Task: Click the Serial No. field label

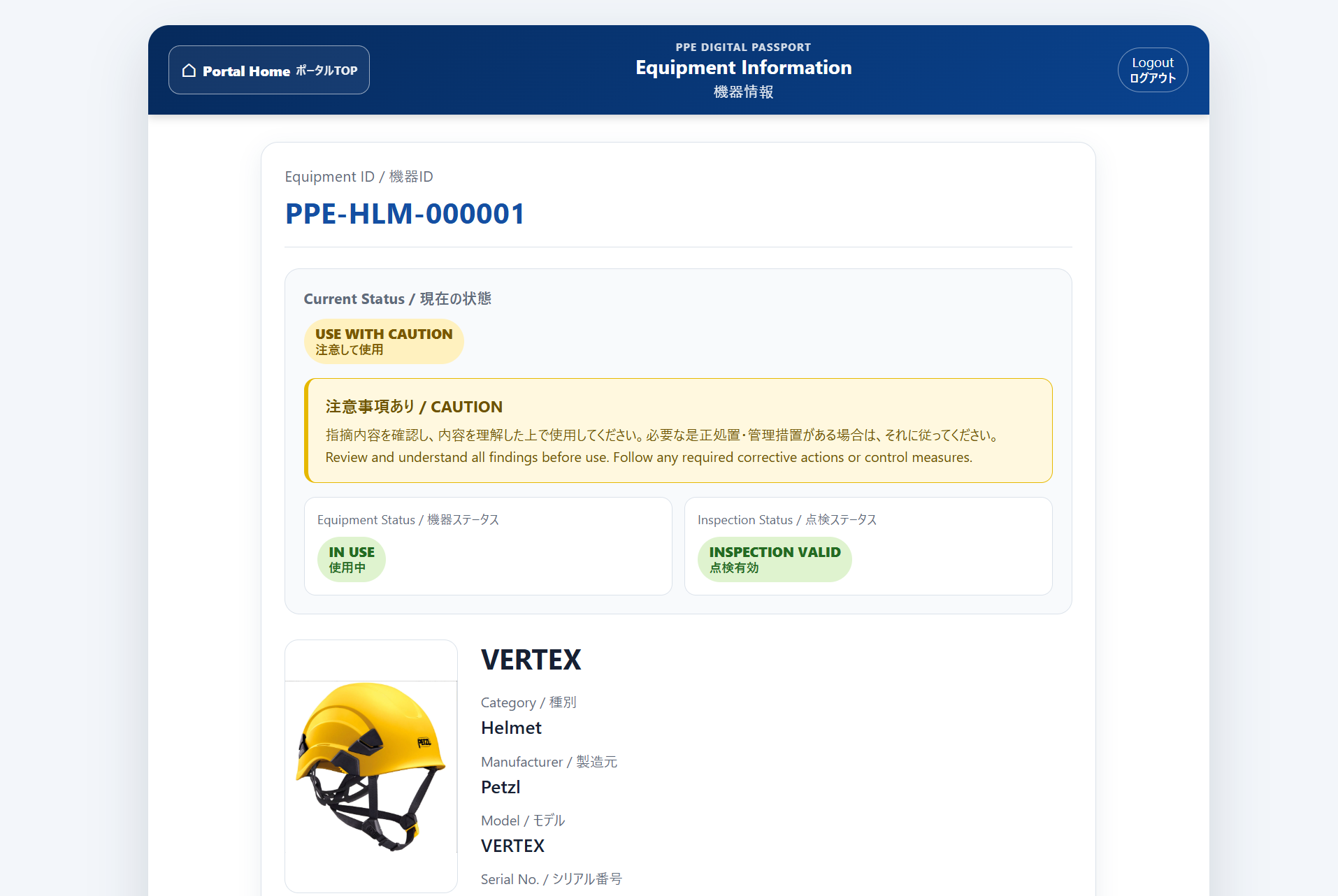Action: click(552, 879)
